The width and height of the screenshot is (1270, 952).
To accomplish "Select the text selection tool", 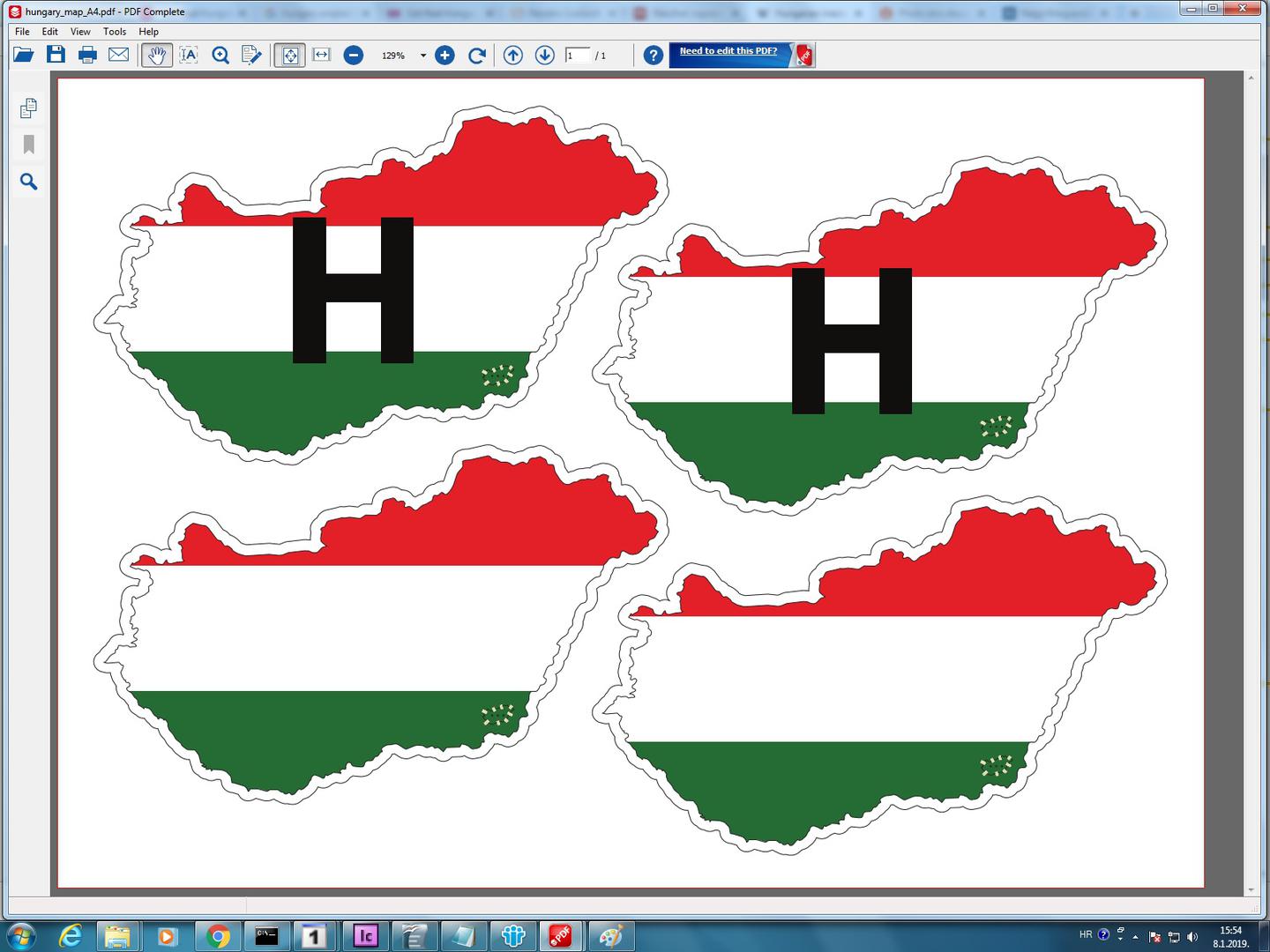I will click(x=189, y=56).
